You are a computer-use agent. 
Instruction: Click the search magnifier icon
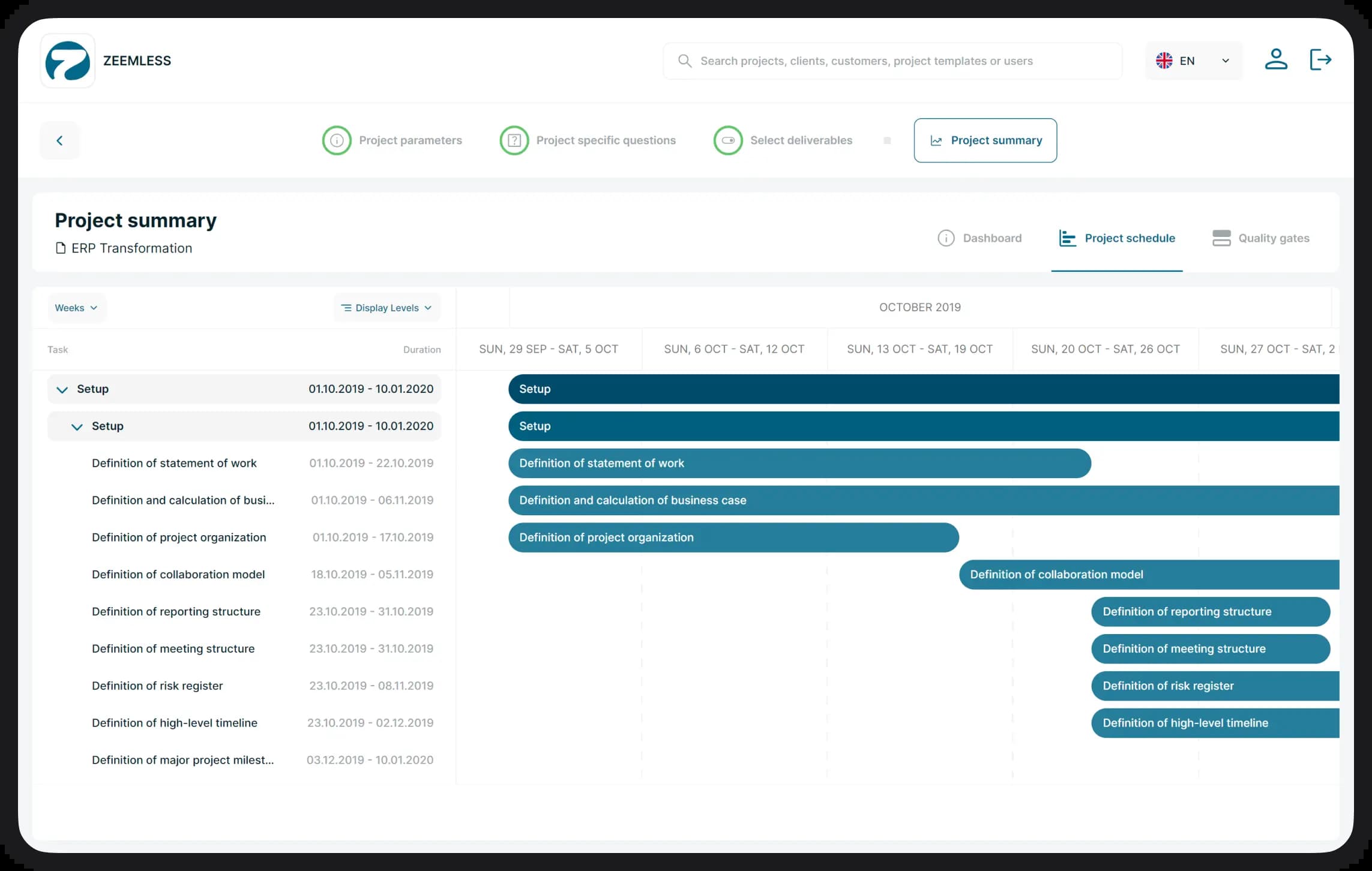pyautogui.click(x=684, y=61)
